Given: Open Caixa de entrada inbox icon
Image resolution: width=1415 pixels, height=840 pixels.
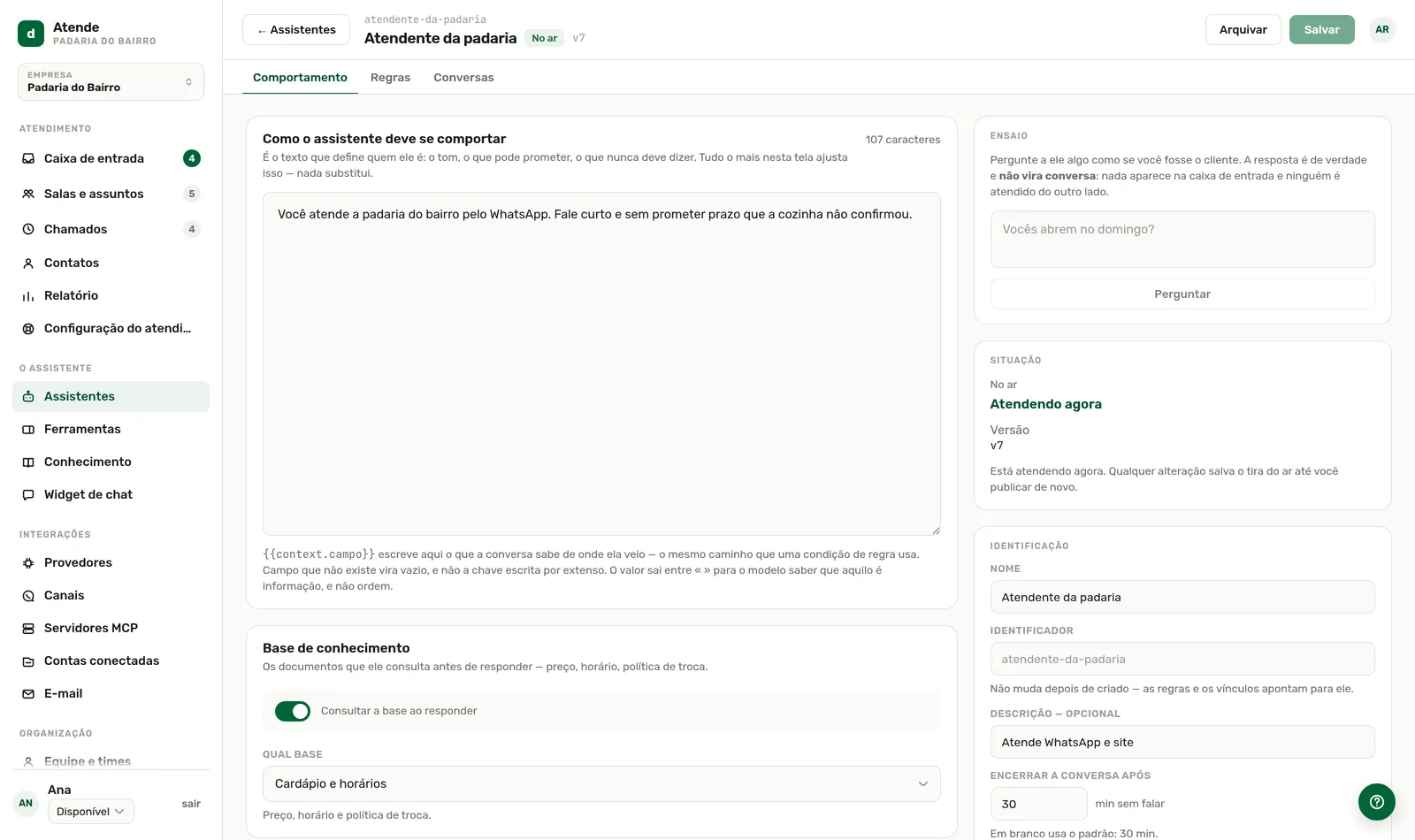Looking at the screenshot, I should click(28, 158).
